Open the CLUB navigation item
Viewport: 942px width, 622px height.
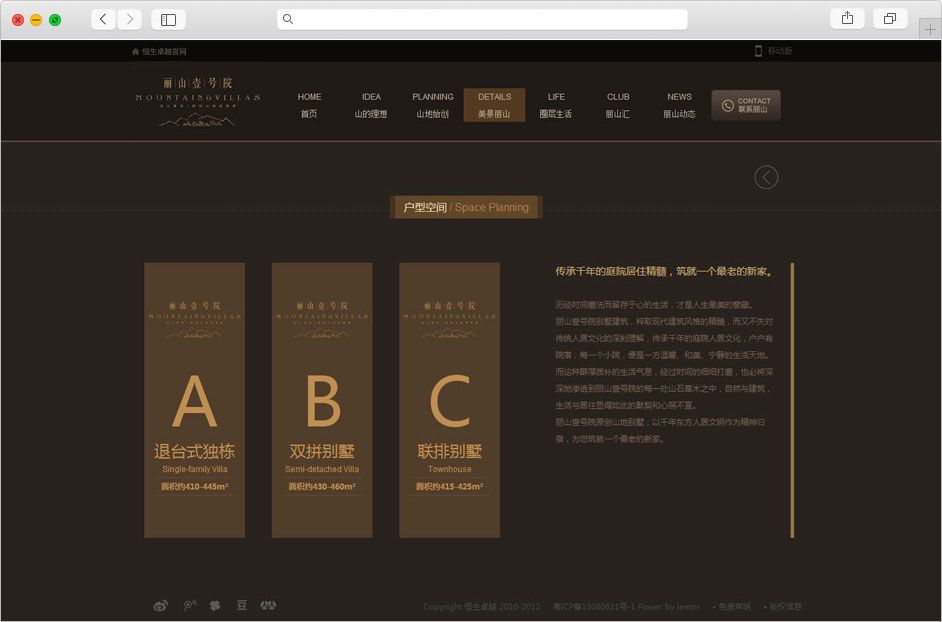click(x=618, y=105)
